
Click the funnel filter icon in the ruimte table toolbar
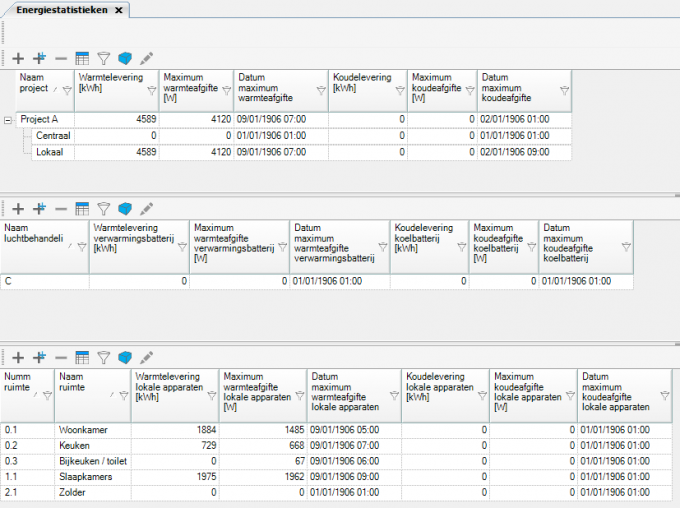coord(104,357)
